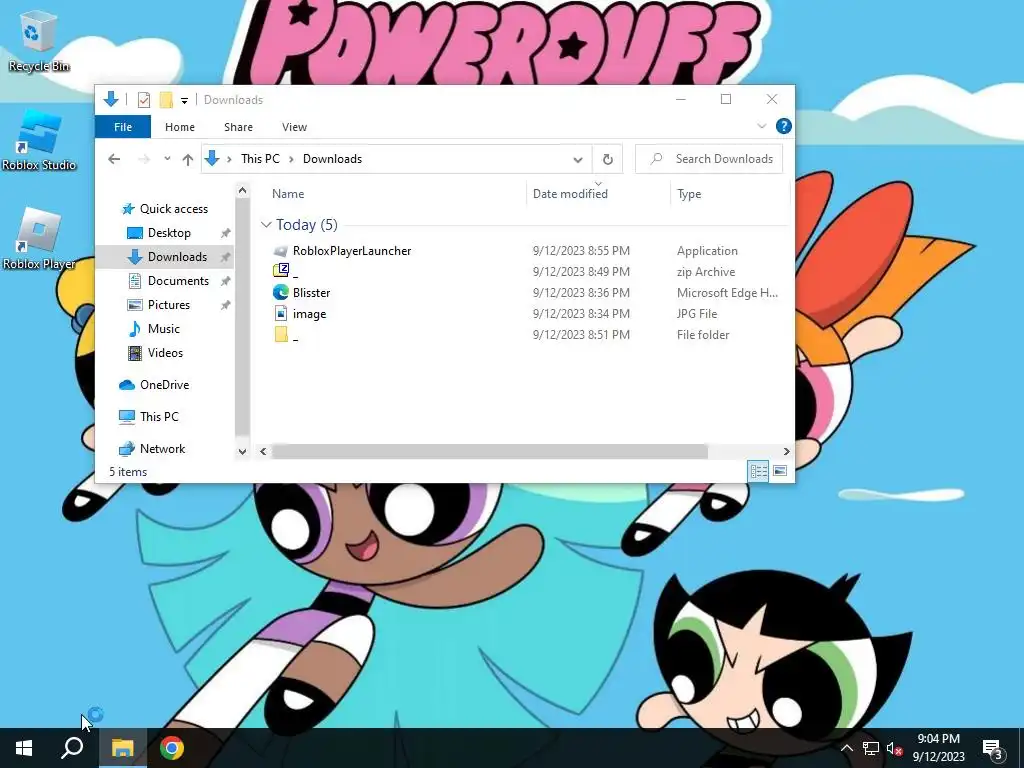Select the Roblox Player desktop shortcut

pos(39,239)
